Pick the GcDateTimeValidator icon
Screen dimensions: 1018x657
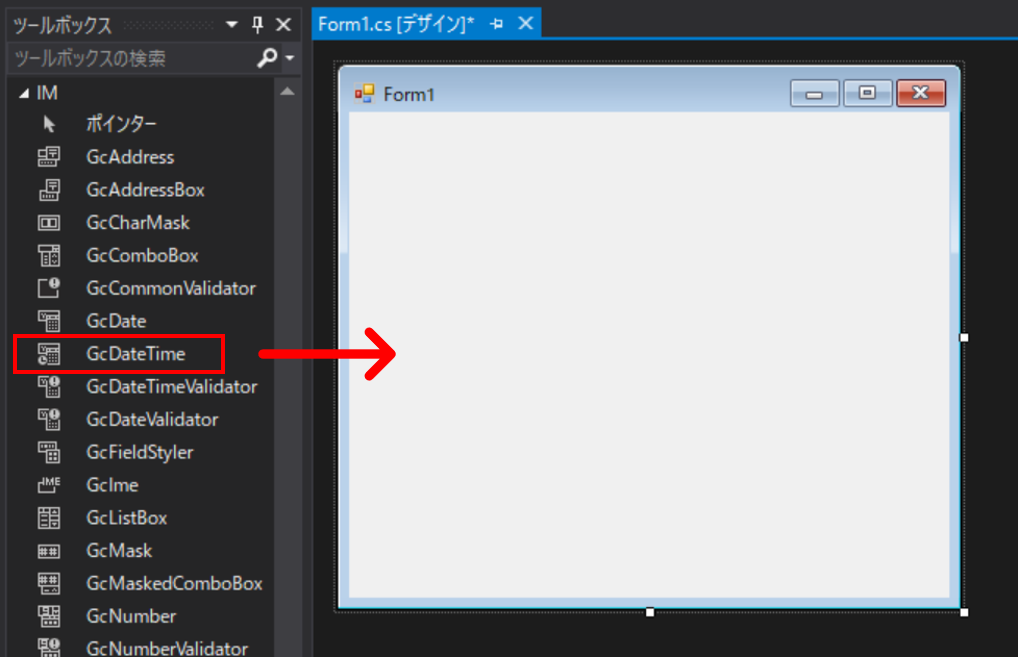click(x=49, y=386)
